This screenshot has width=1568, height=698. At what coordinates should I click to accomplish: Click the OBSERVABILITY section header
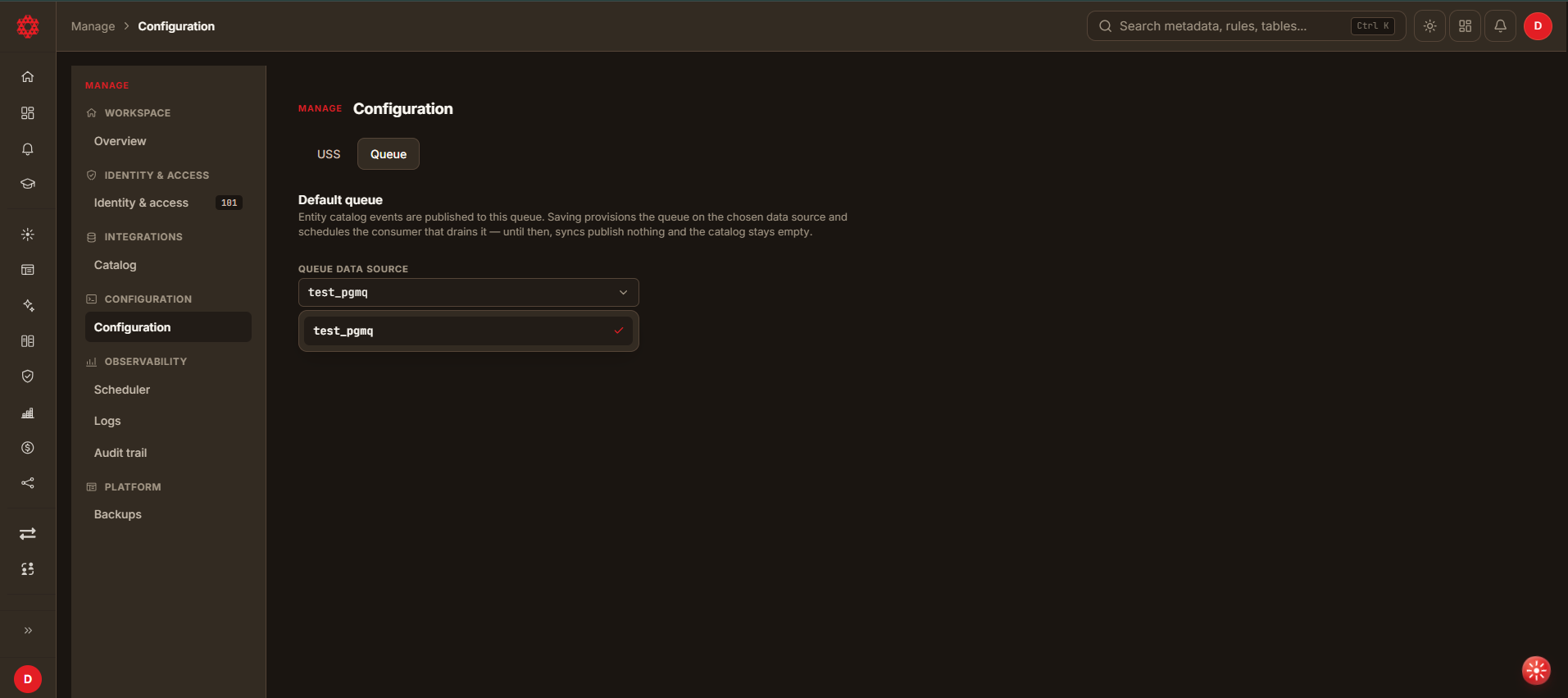click(x=145, y=362)
